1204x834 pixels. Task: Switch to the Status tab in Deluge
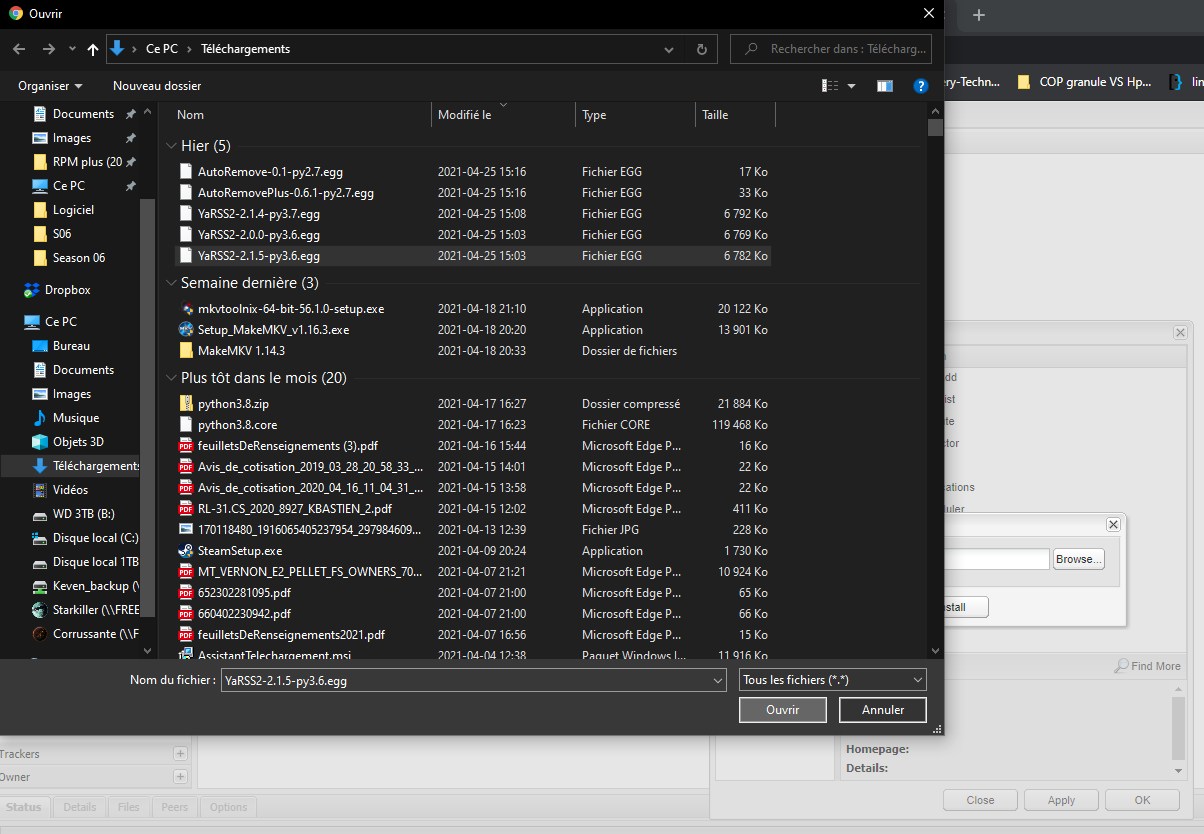tap(24, 808)
